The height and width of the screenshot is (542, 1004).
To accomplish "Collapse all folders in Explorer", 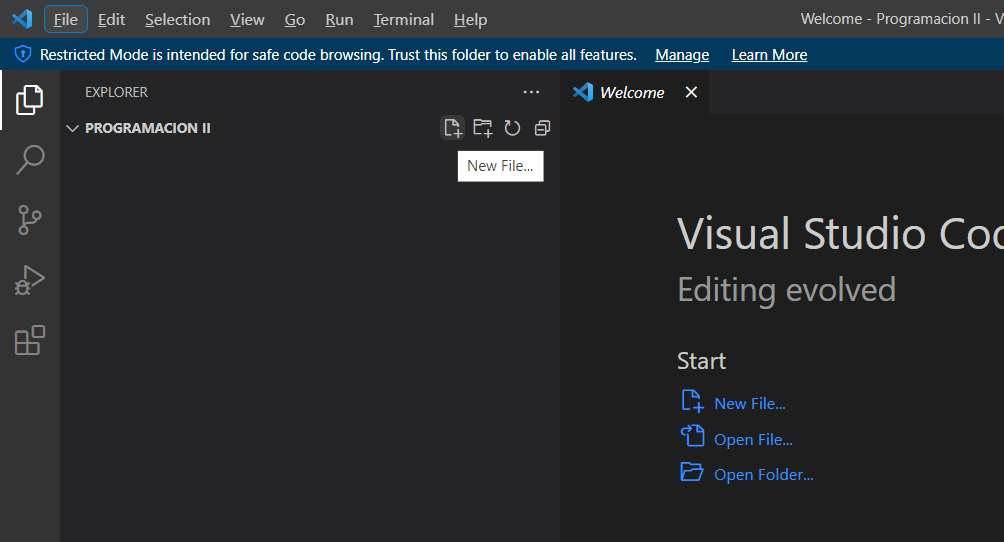I will [542, 128].
